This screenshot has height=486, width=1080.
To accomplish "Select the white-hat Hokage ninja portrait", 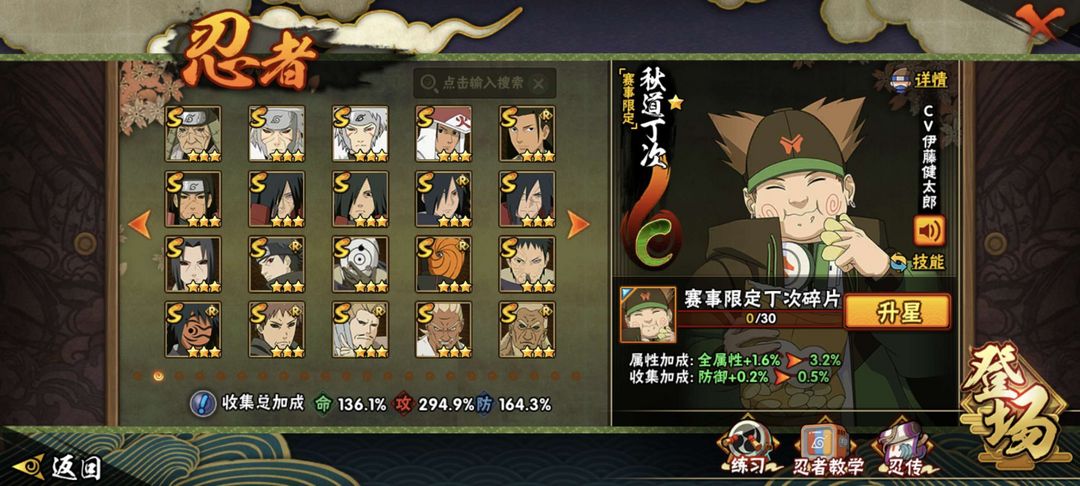I will pyautogui.click(x=444, y=134).
